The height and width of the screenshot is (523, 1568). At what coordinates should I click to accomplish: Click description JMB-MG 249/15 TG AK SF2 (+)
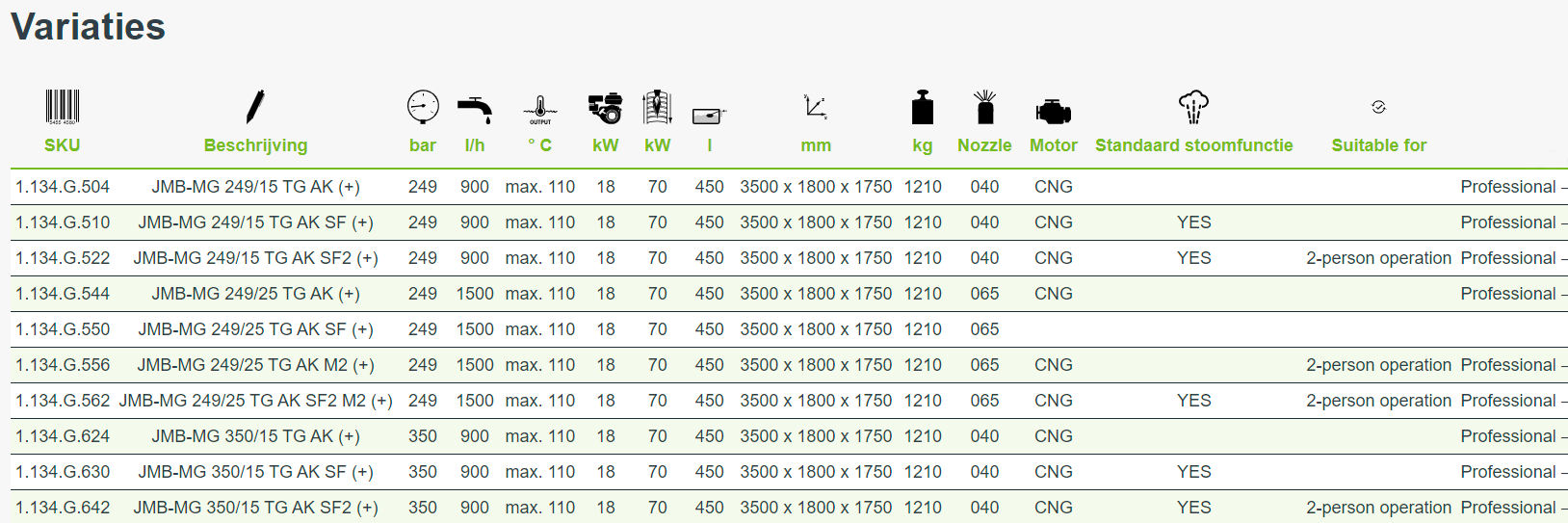click(x=255, y=258)
